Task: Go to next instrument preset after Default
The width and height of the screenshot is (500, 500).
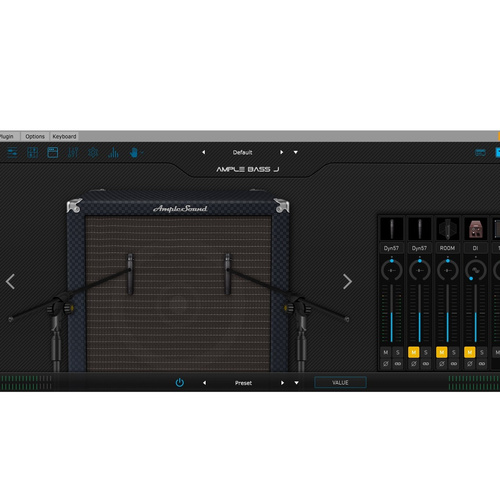Action: 282,152
